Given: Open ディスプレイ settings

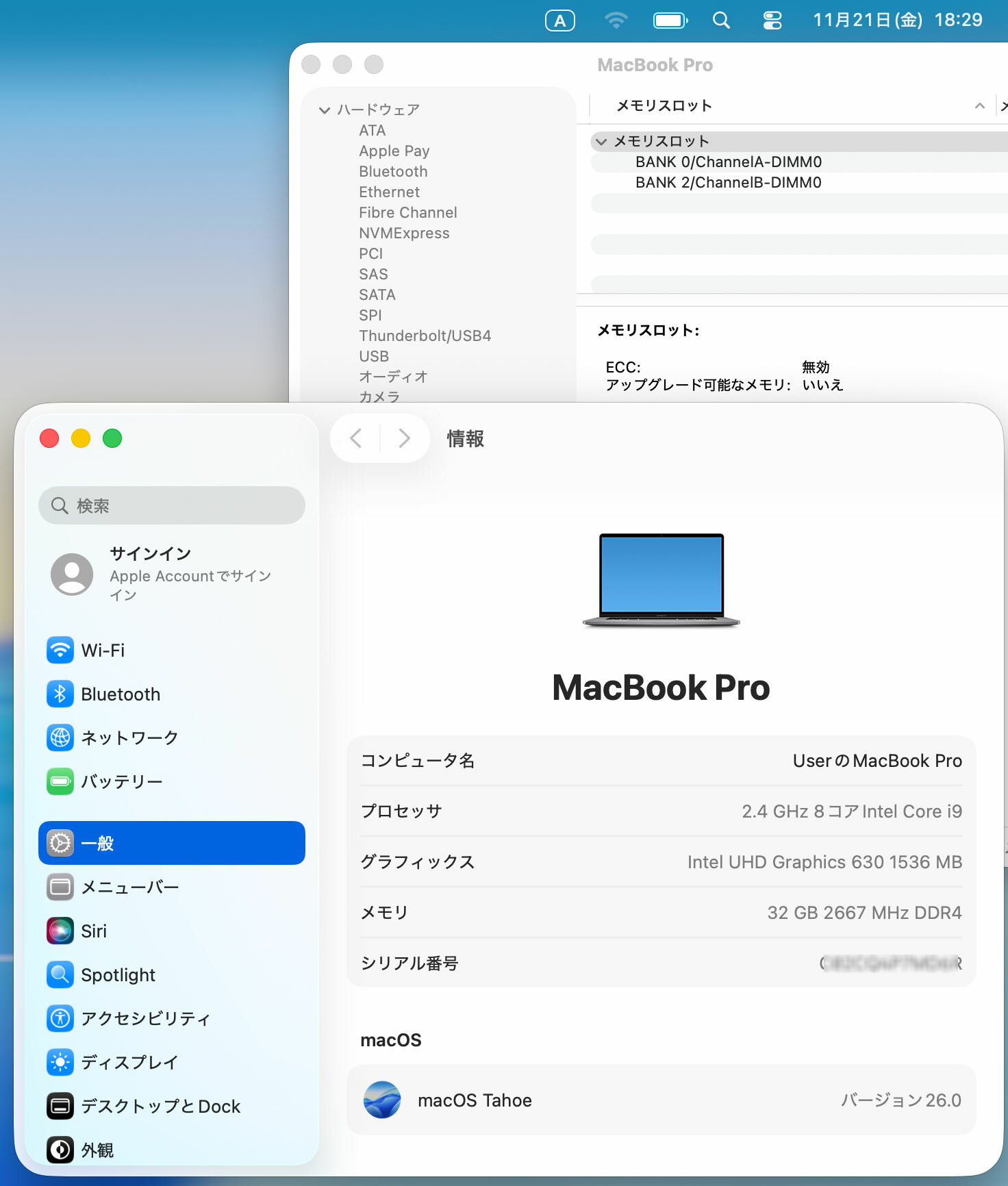Looking at the screenshot, I should (171, 1062).
